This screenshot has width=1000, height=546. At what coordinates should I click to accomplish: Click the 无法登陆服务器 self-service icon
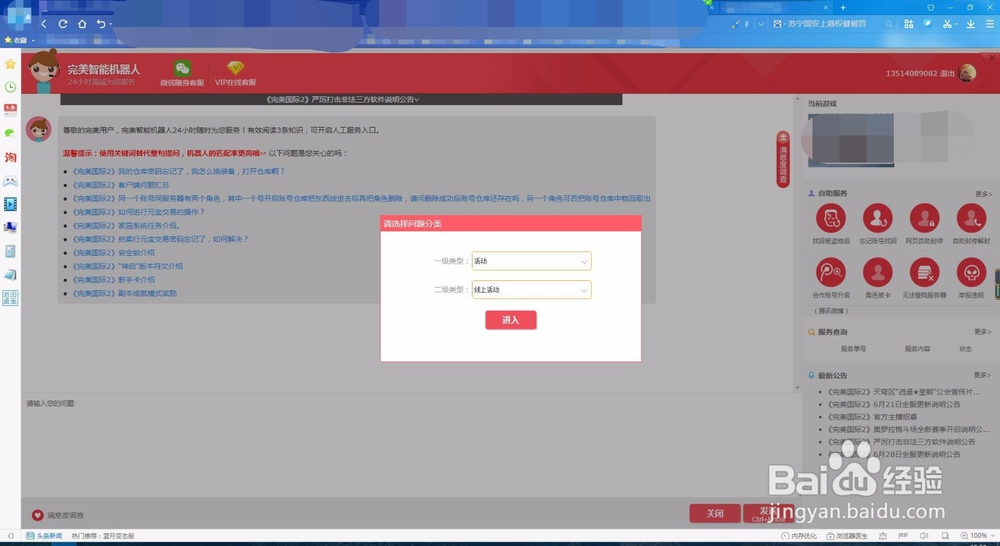click(924, 273)
